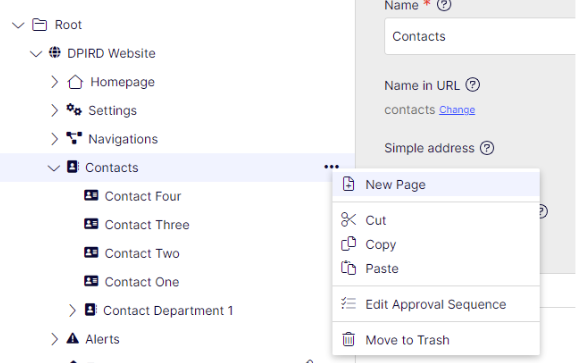This screenshot has height=363, width=577.
Task: Choose New Page from context menu
Action: (x=436, y=184)
